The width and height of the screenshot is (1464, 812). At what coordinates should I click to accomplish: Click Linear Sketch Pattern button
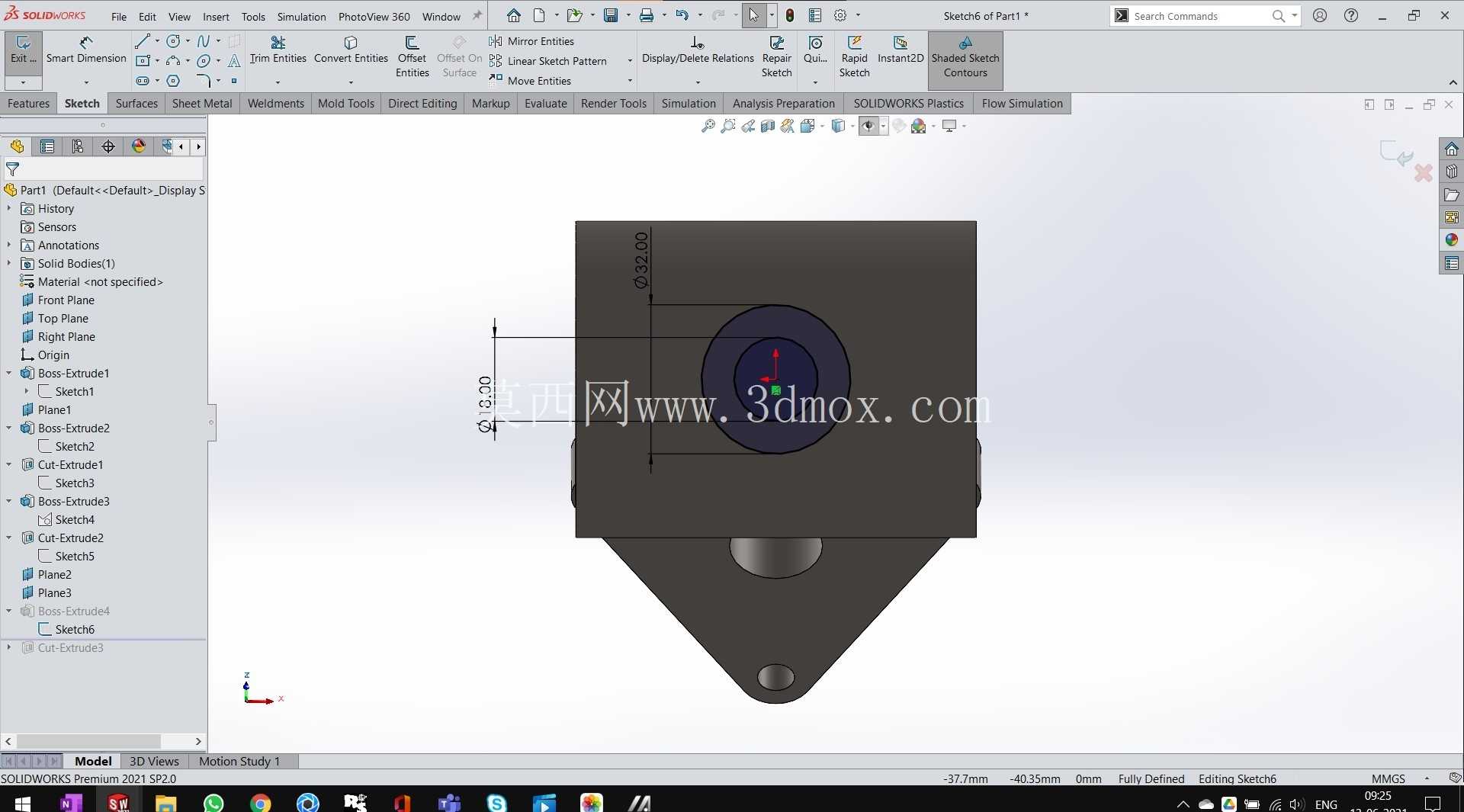pos(548,61)
